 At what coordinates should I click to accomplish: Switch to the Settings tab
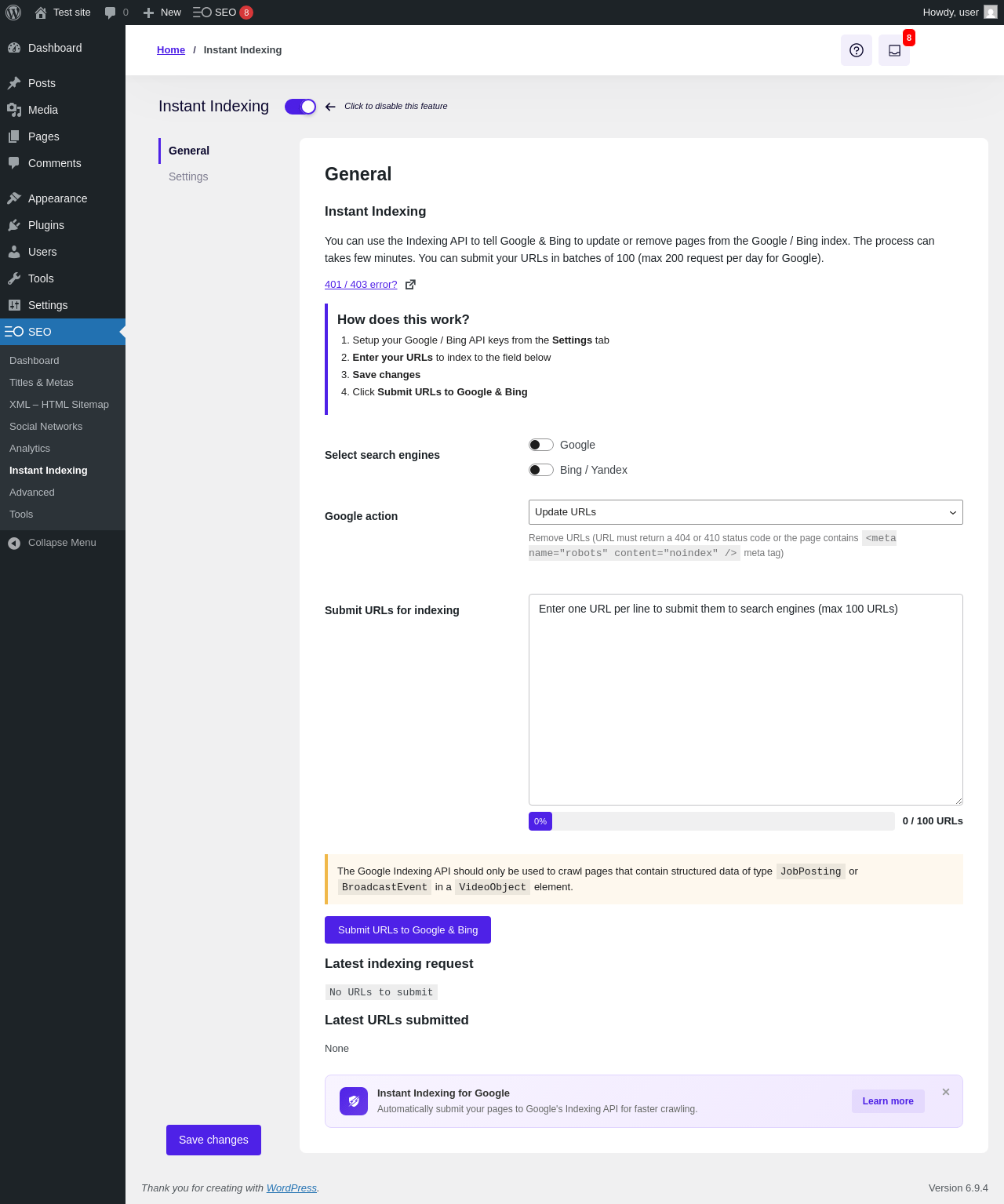(188, 176)
